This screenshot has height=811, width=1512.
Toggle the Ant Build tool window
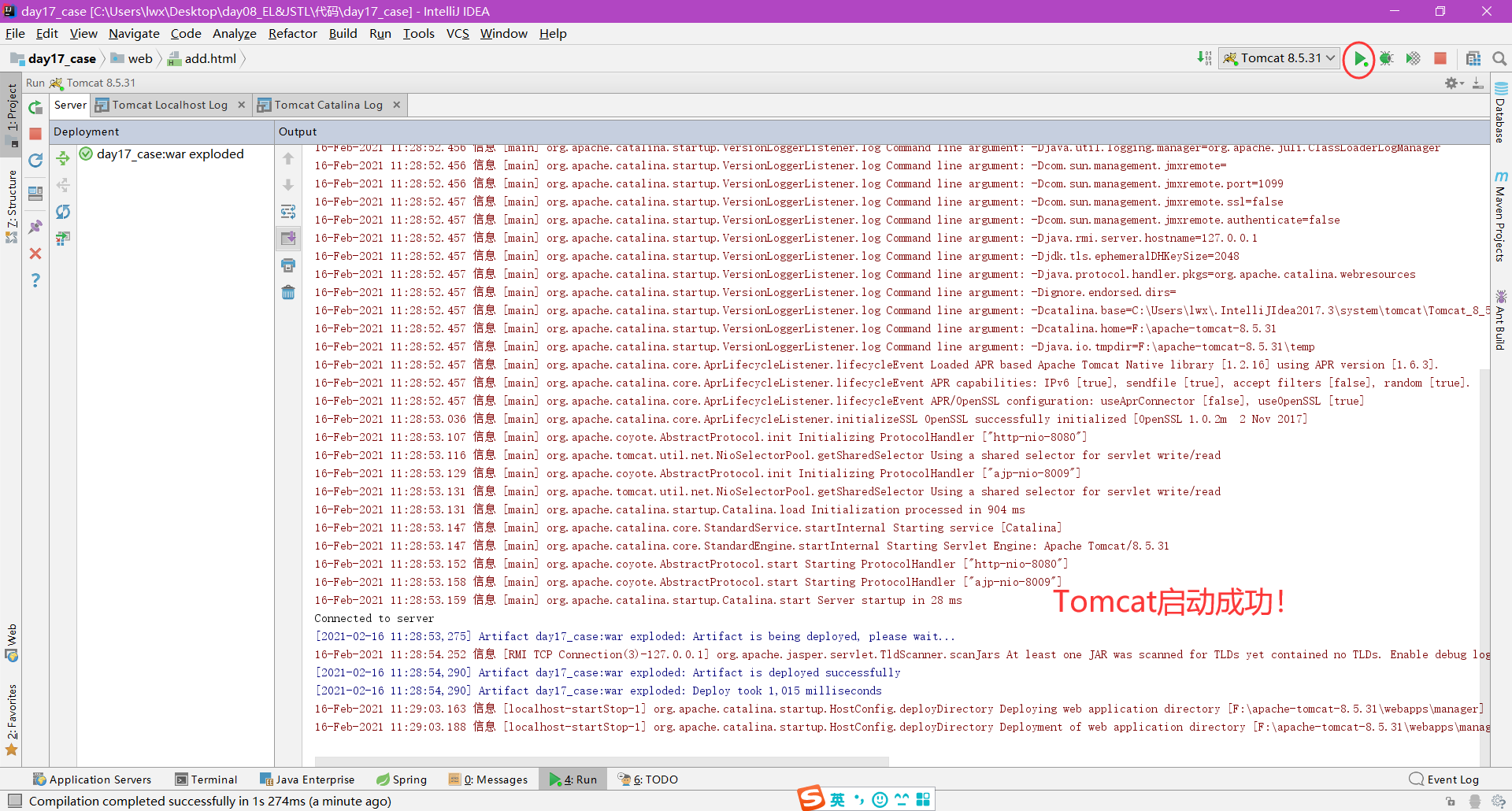point(1501,320)
